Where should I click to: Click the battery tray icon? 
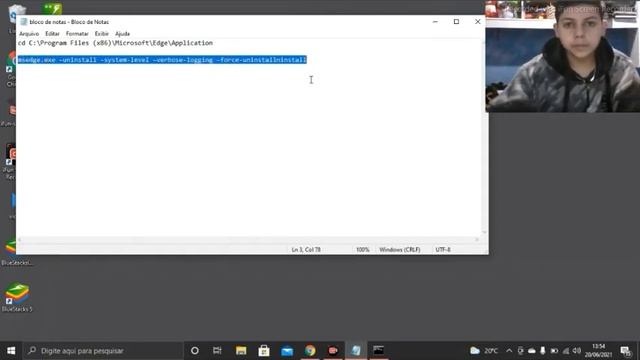[554, 351]
